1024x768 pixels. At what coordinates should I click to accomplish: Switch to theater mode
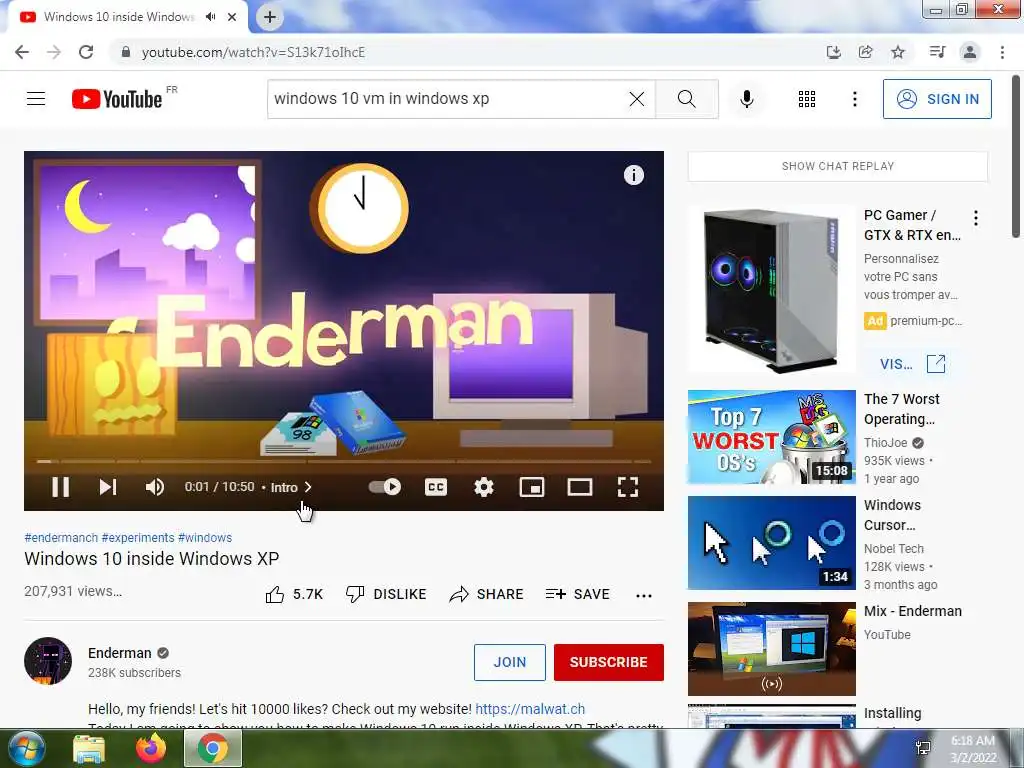click(x=579, y=487)
